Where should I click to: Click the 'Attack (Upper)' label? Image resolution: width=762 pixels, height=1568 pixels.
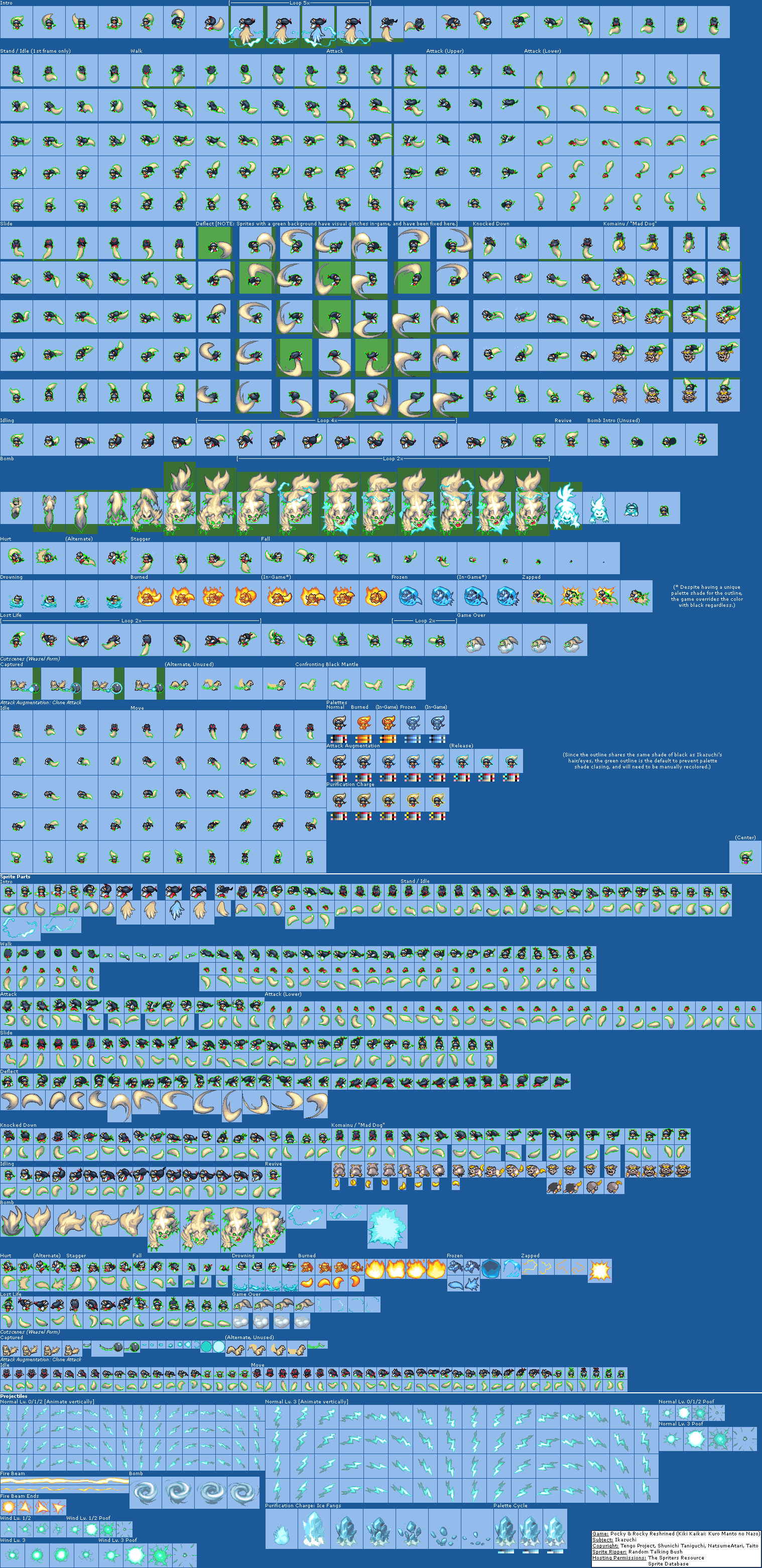coord(444,51)
